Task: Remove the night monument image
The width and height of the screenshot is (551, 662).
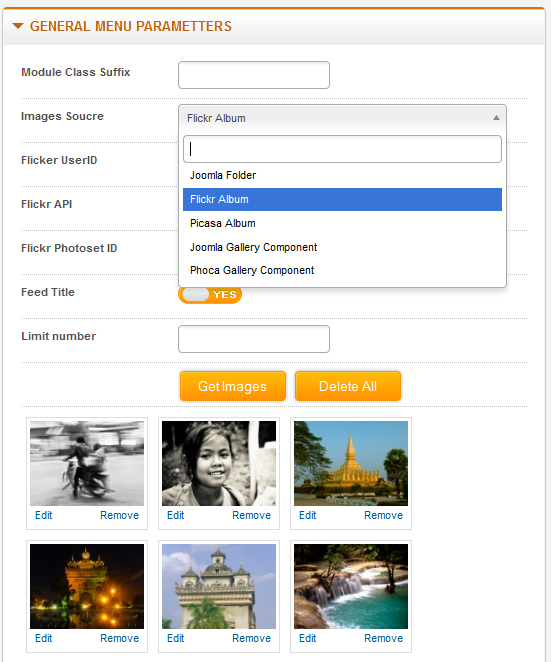Action: (119, 638)
